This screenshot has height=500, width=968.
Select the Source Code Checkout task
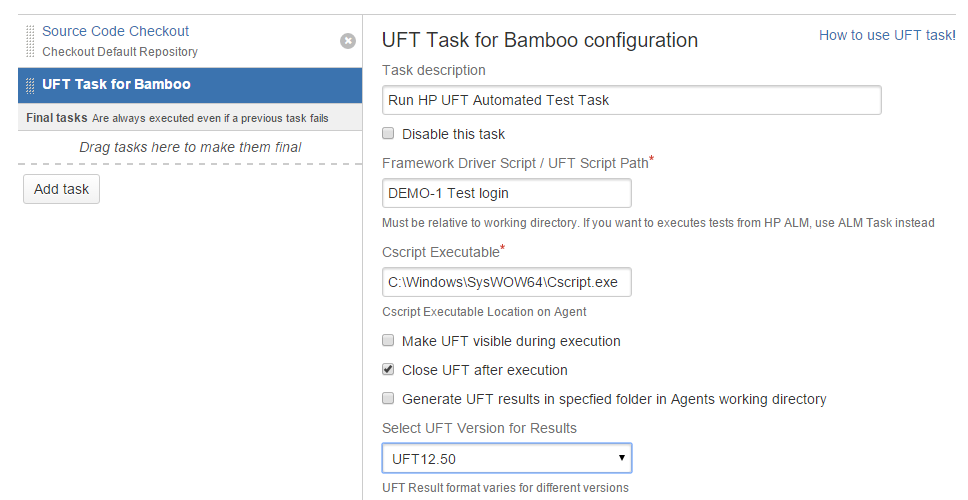point(115,32)
